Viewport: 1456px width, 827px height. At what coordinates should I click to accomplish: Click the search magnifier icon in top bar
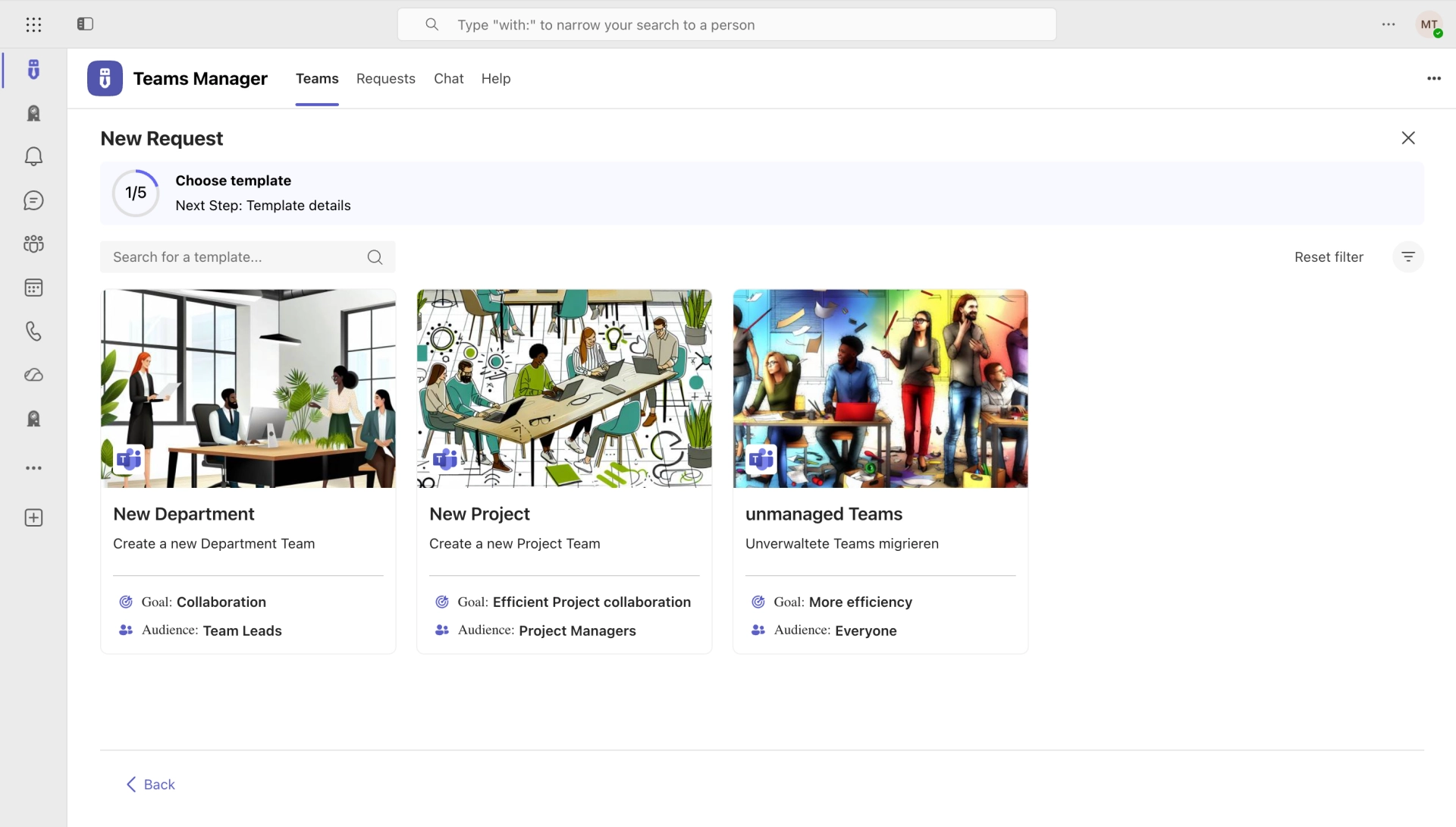[x=431, y=24]
